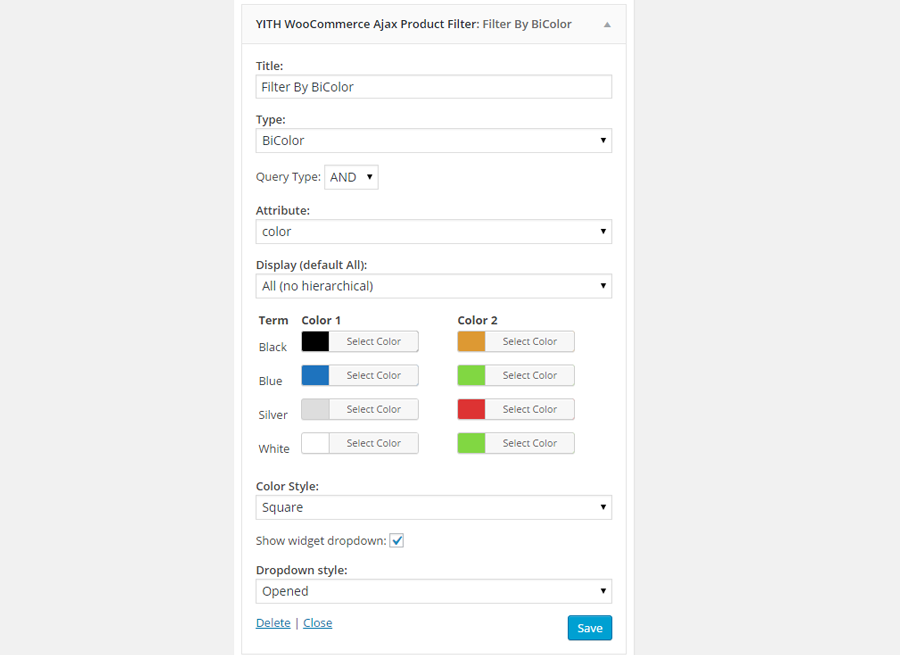Save the widget settings
This screenshot has width=900, height=655.
[589, 628]
